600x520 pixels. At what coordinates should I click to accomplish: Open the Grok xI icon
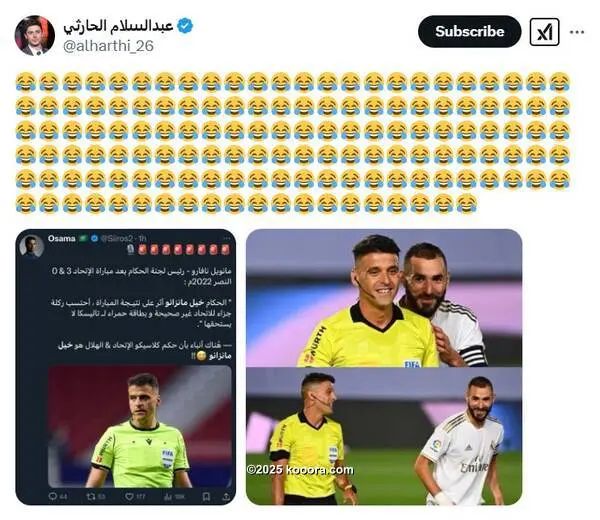(544, 32)
